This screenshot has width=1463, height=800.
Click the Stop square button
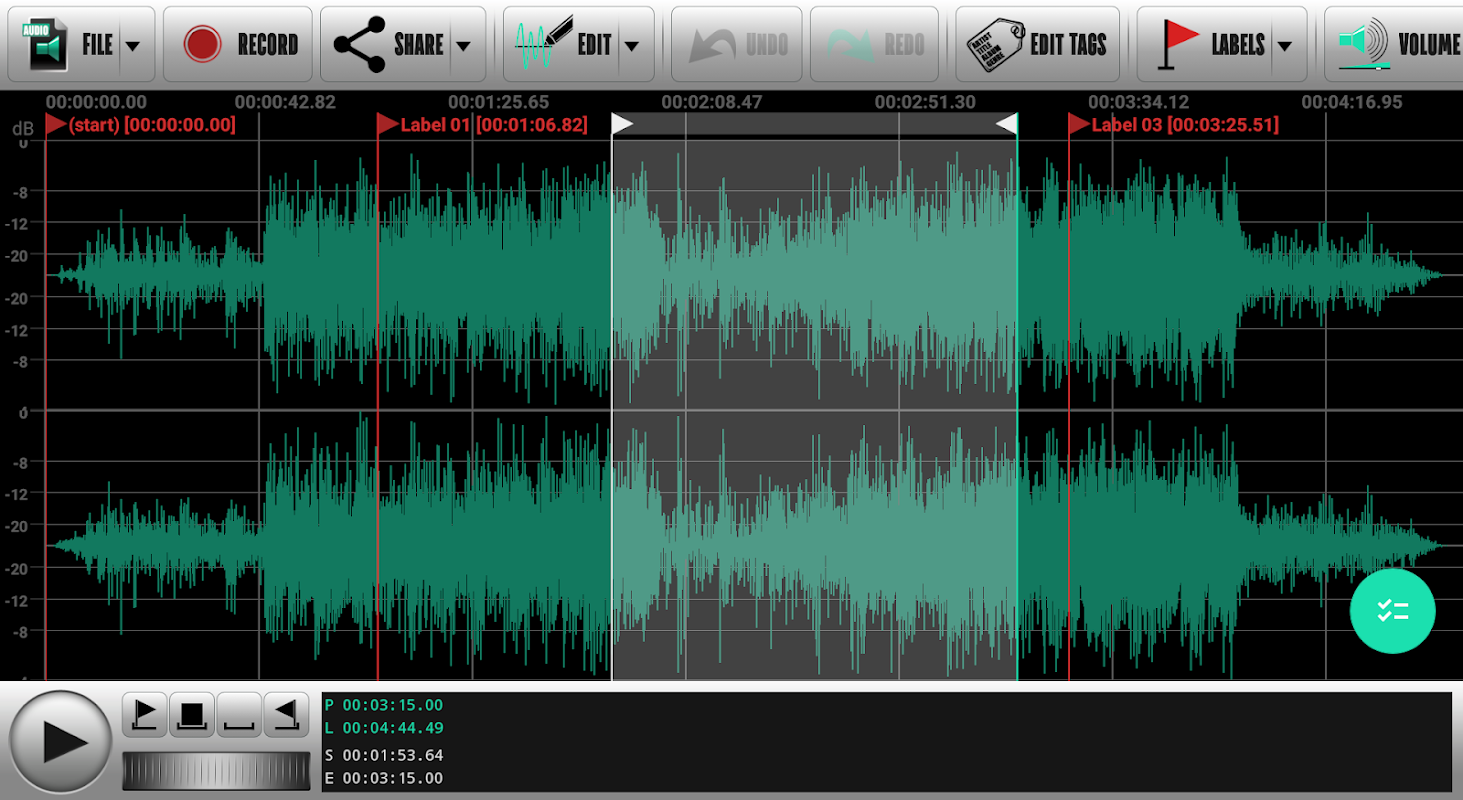[192, 714]
